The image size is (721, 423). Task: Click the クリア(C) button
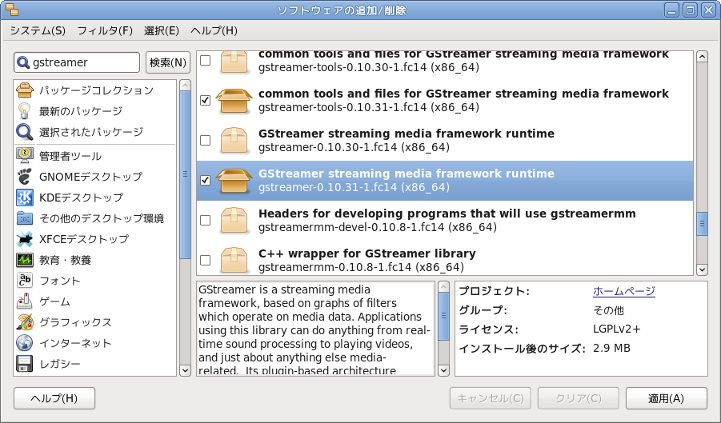tap(578, 398)
